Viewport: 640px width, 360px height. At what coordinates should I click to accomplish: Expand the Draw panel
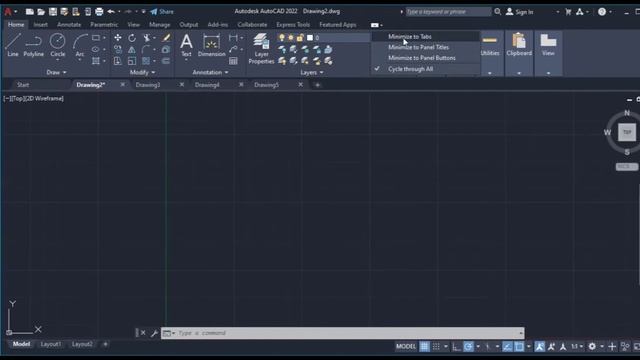(56, 72)
